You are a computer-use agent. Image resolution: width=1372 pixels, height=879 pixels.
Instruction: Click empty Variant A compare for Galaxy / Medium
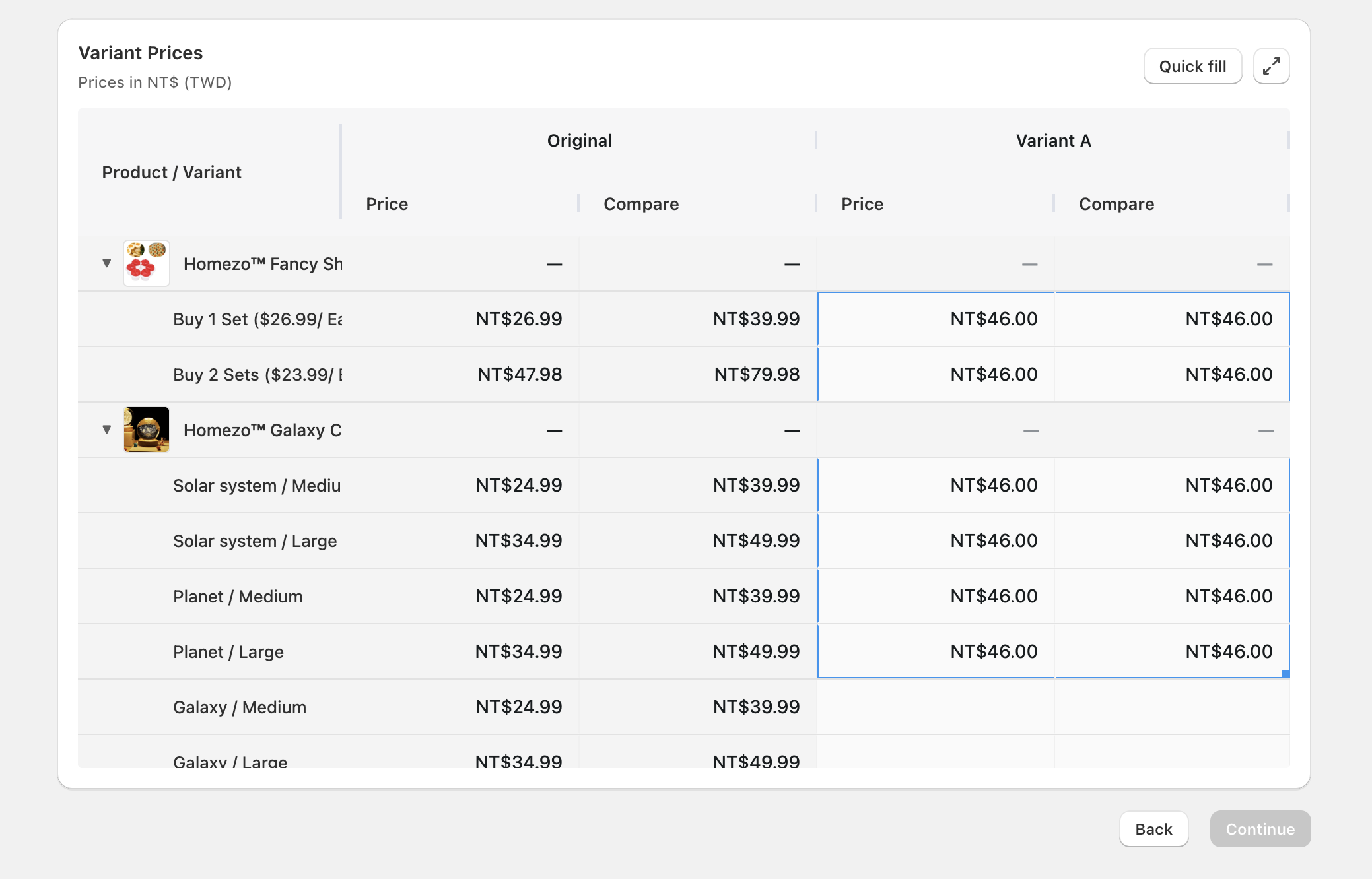point(1172,707)
